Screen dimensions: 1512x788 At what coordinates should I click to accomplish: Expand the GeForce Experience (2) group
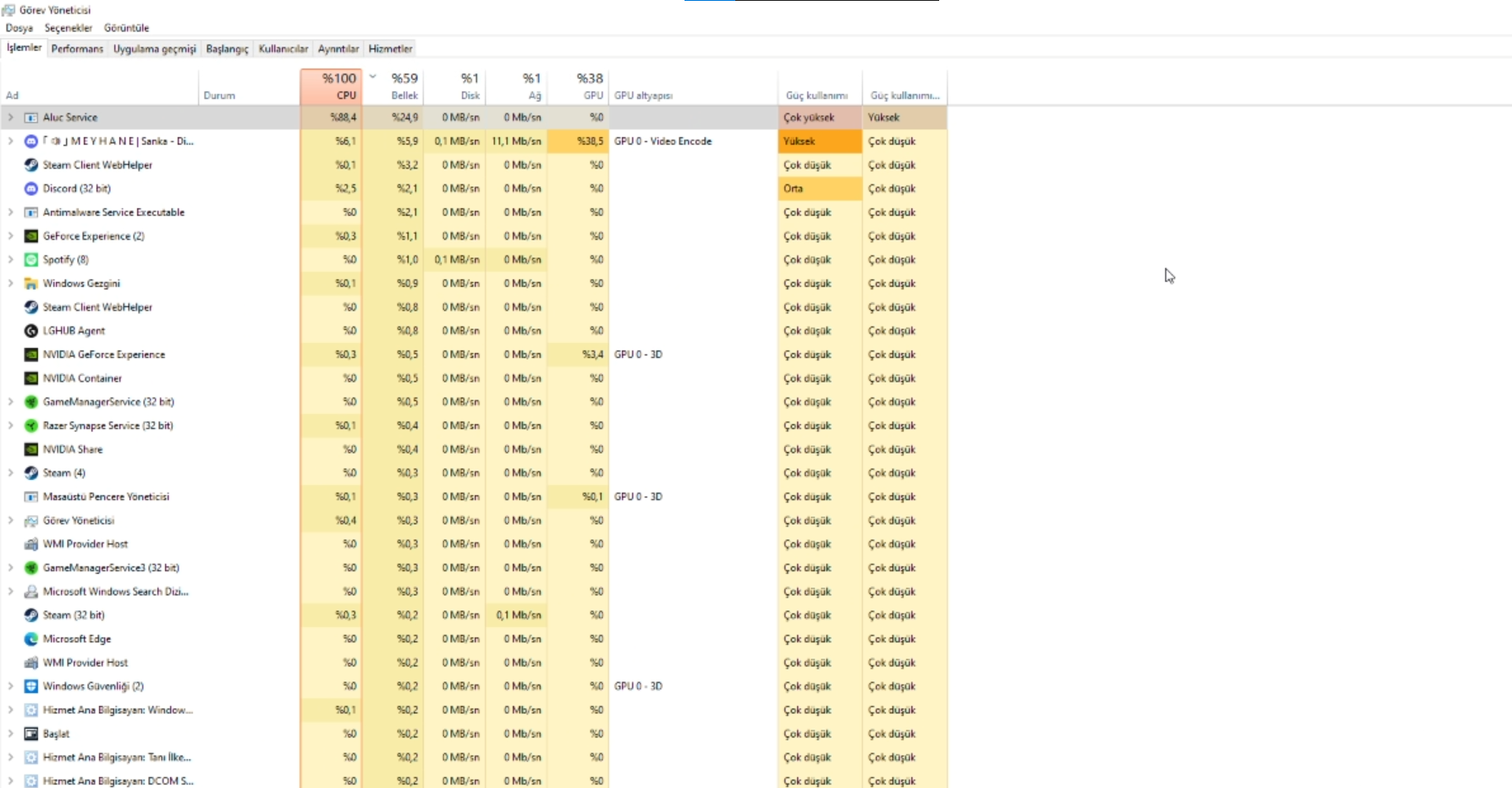[x=10, y=236]
